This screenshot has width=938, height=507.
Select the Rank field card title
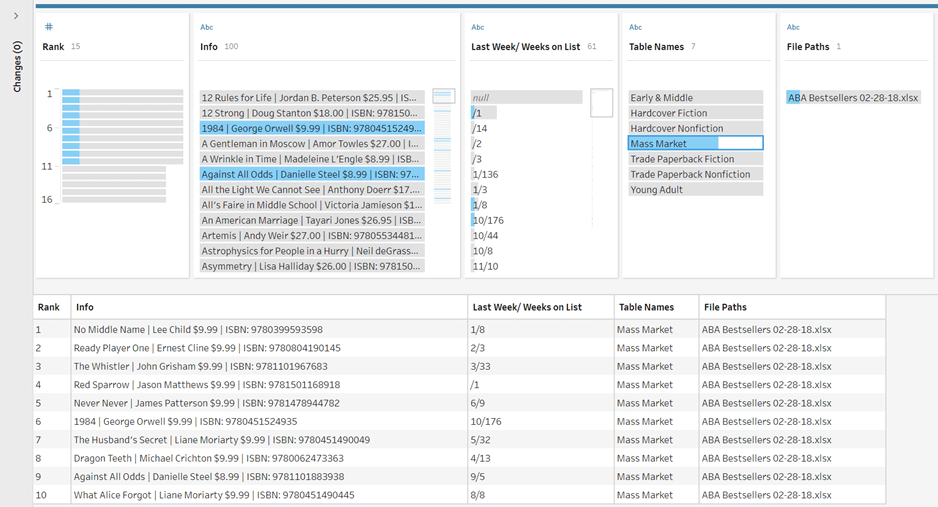pyautogui.click(x=53, y=47)
